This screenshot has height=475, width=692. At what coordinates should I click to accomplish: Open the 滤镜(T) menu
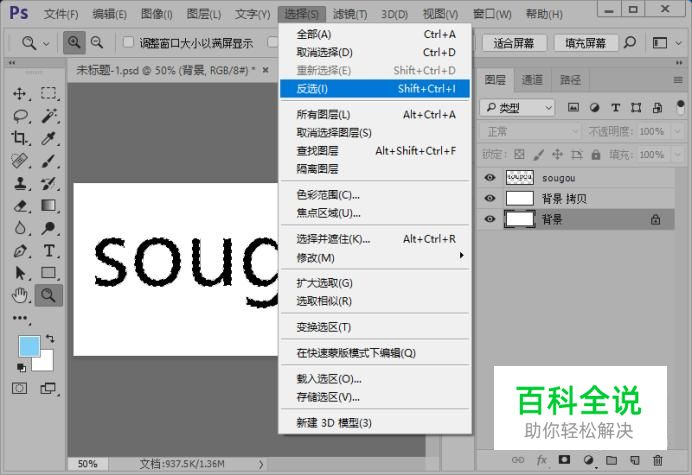click(350, 14)
